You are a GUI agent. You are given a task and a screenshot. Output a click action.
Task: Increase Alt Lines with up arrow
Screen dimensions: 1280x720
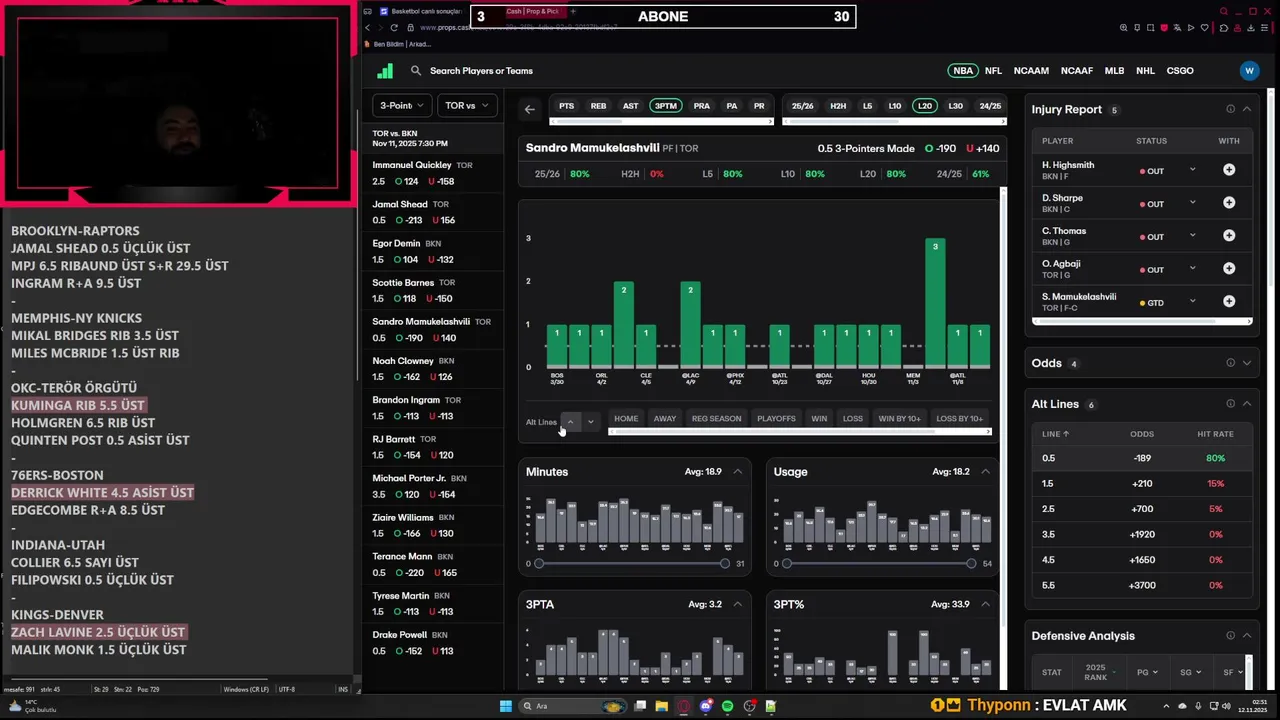pyautogui.click(x=570, y=422)
